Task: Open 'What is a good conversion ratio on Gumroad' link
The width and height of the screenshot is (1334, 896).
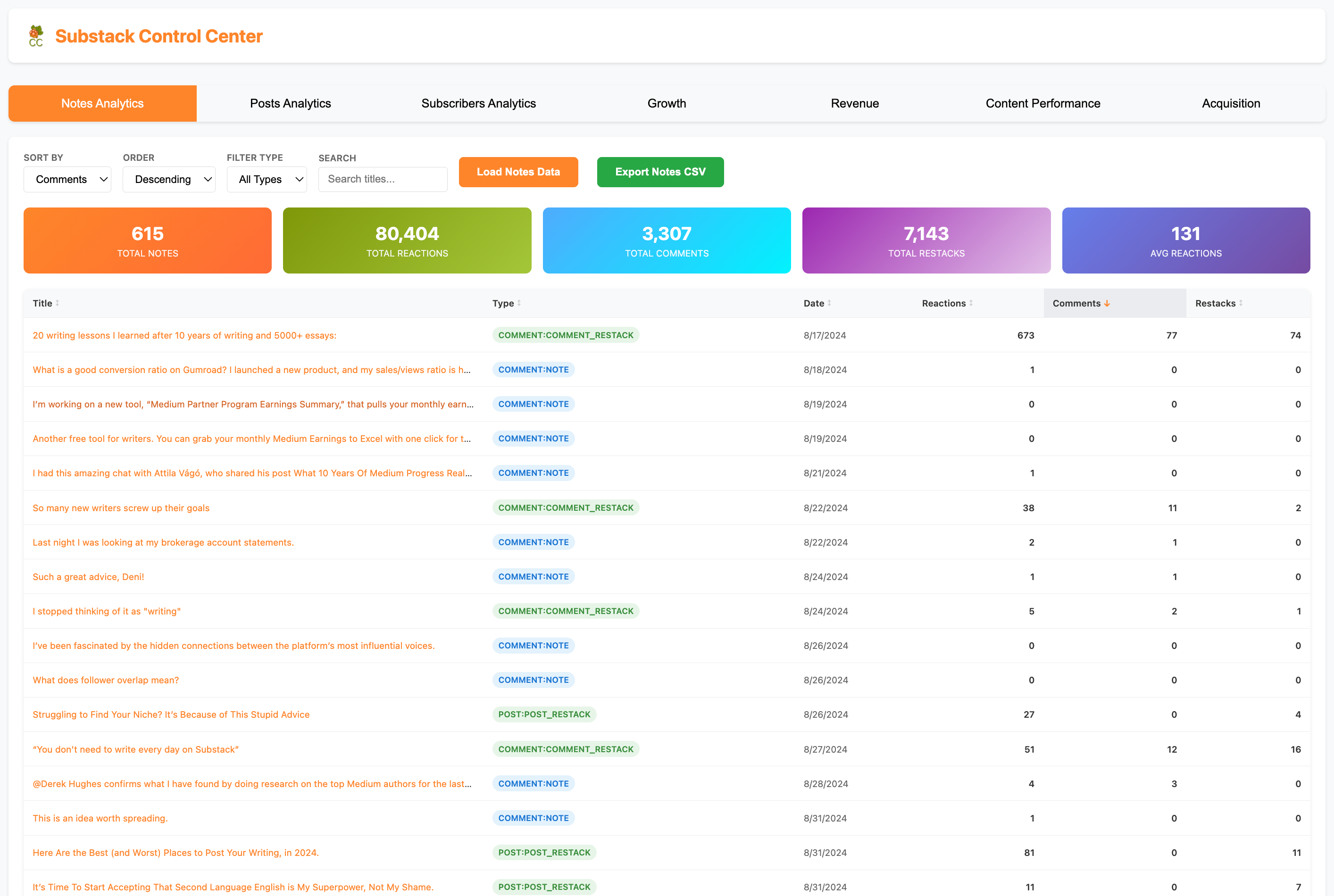Action: point(251,370)
